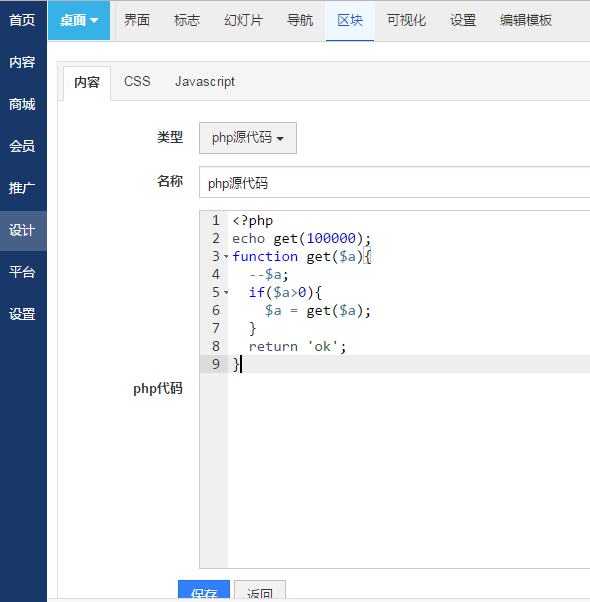Select the 区块 top tab
590x602 pixels.
click(x=350, y=20)
